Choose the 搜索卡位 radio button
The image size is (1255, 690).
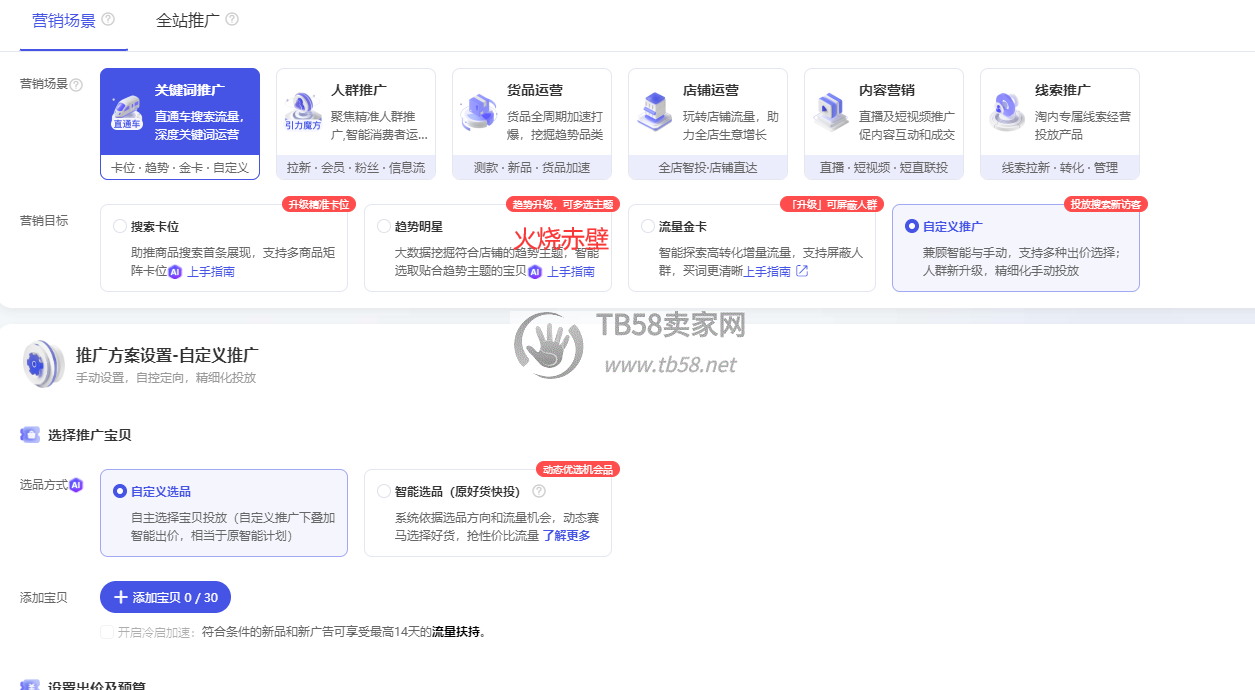click(x=120, y=227)
